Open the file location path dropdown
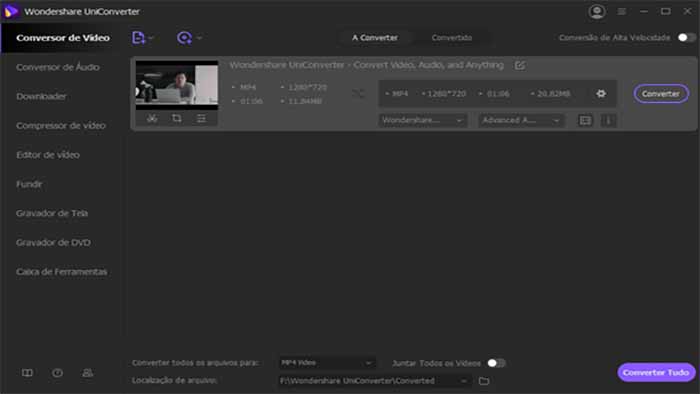This screenshot has width=700, height=394. 374,381
